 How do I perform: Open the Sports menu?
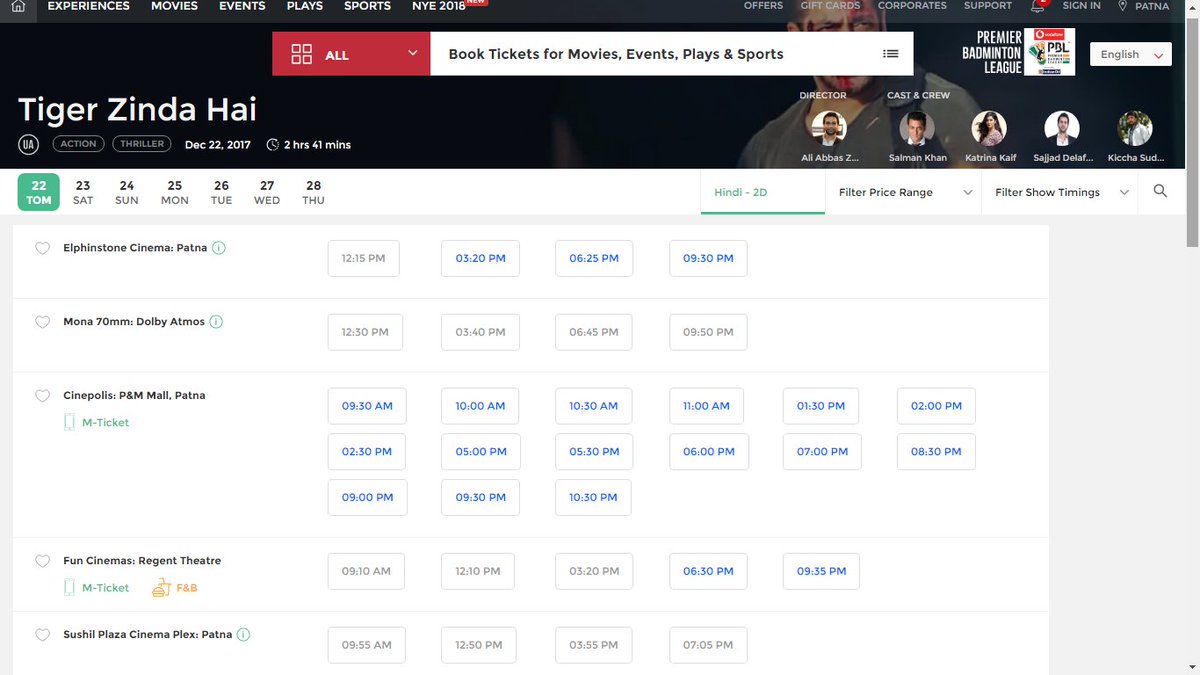click(367, 6)
